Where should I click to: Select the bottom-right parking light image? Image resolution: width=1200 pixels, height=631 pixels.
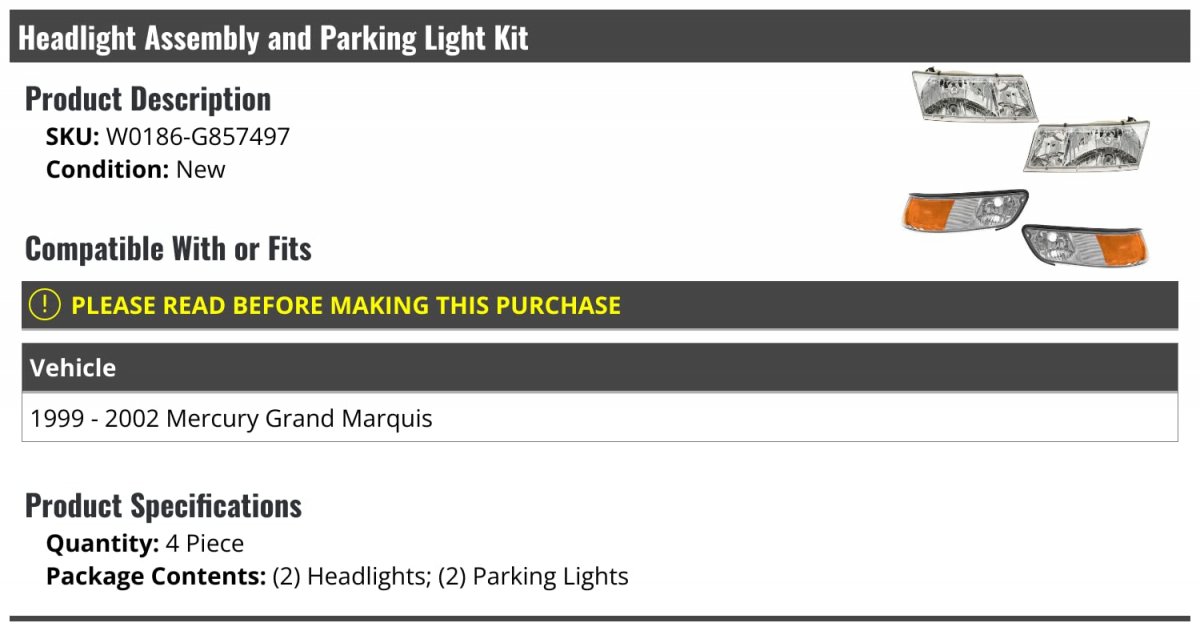tap(1086, 244)
